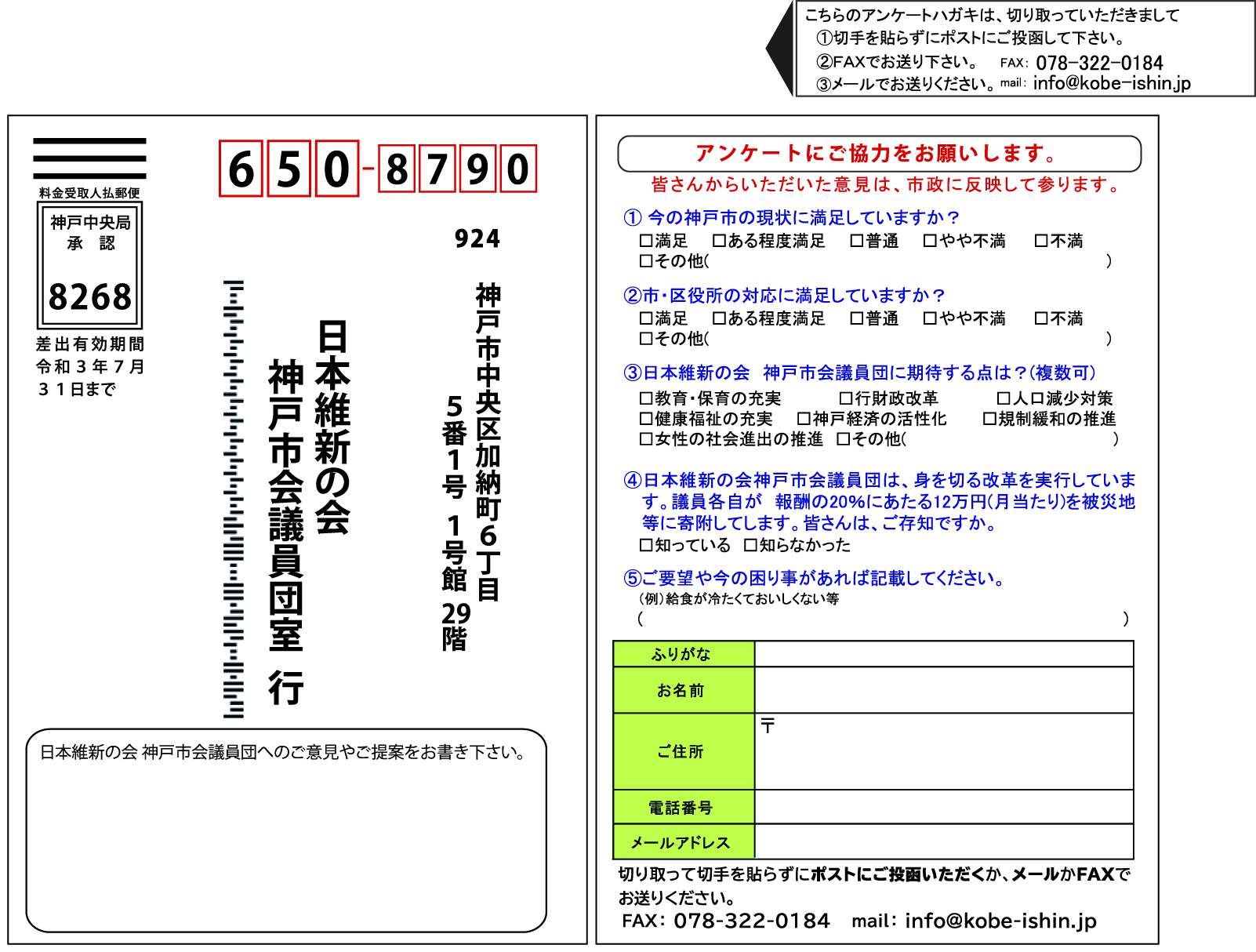Select 知らなかった under question ④

coord(750,545)
